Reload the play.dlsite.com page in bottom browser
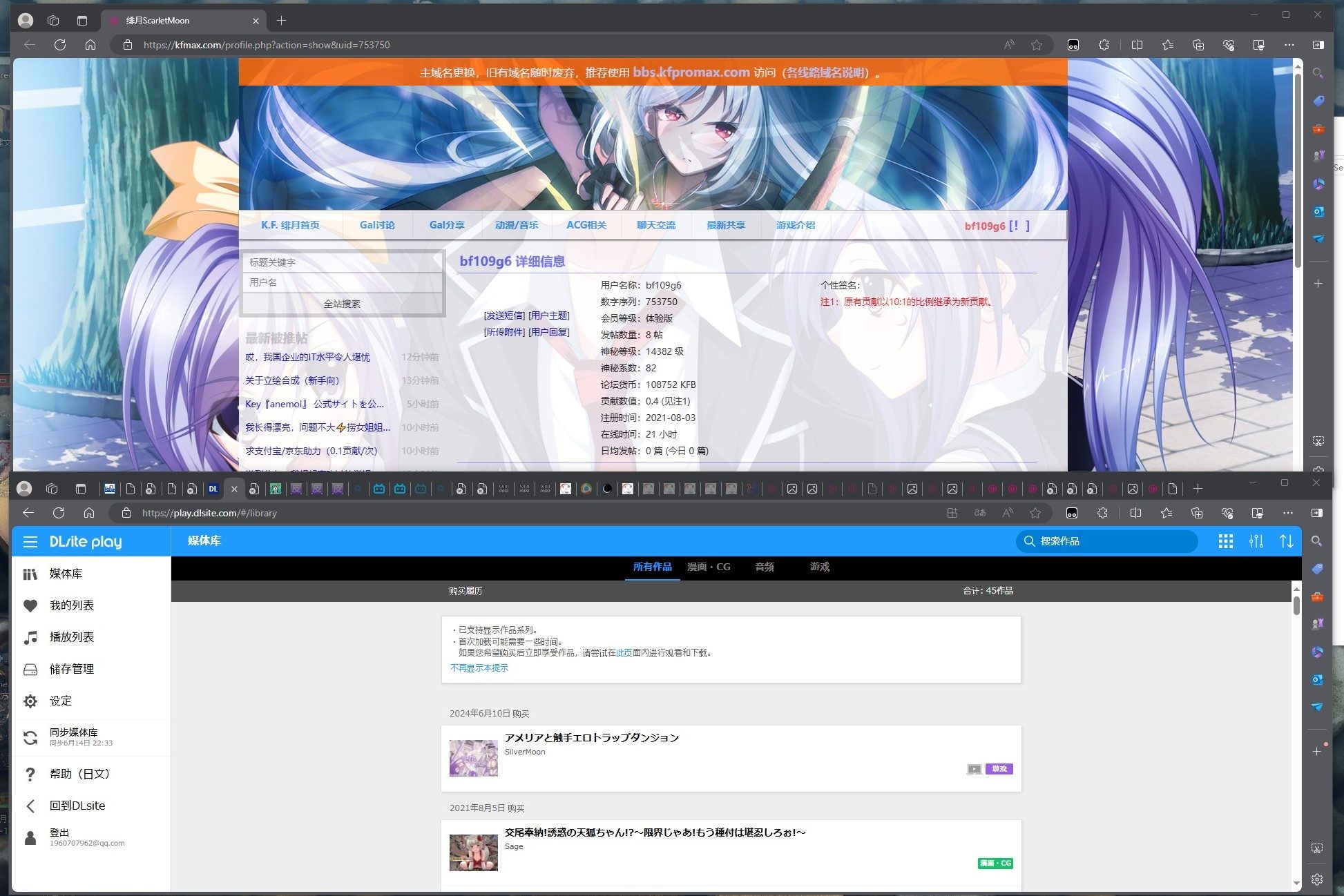Viewport: 1344px width, 896px height. pyautogui.click(x=59, y=513)
